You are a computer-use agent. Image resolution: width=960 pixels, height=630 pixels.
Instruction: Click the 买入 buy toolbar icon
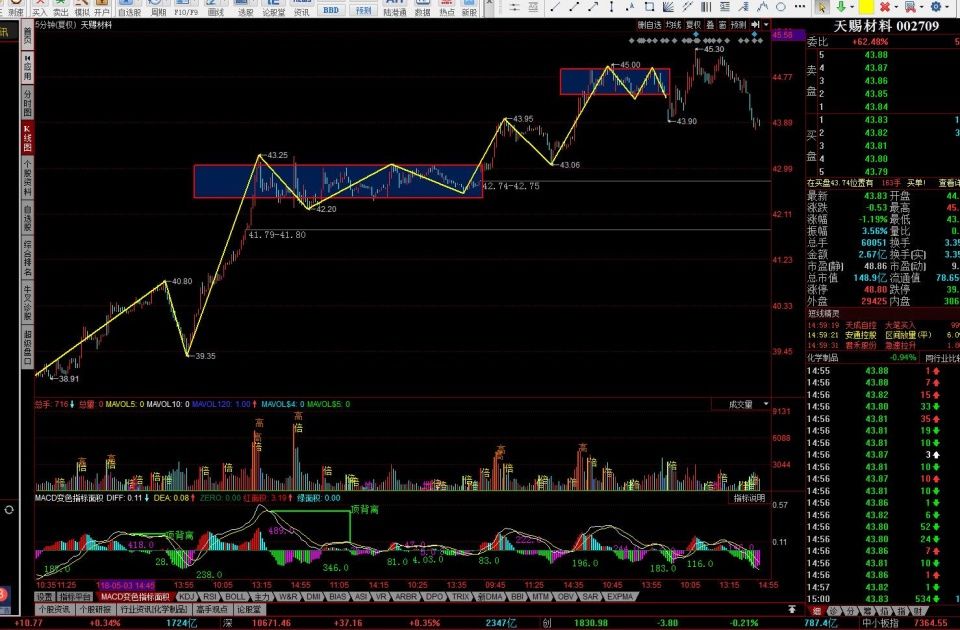point(41,9)
